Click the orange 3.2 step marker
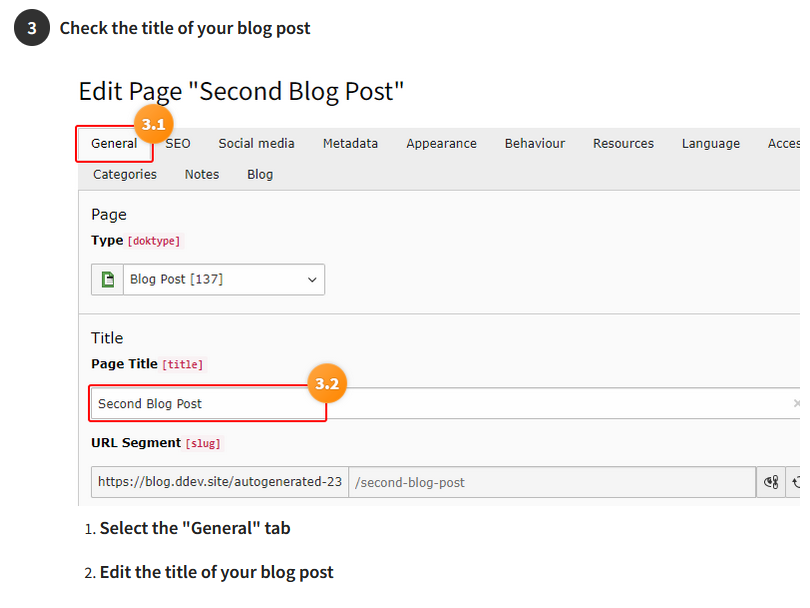 (327, 383)
